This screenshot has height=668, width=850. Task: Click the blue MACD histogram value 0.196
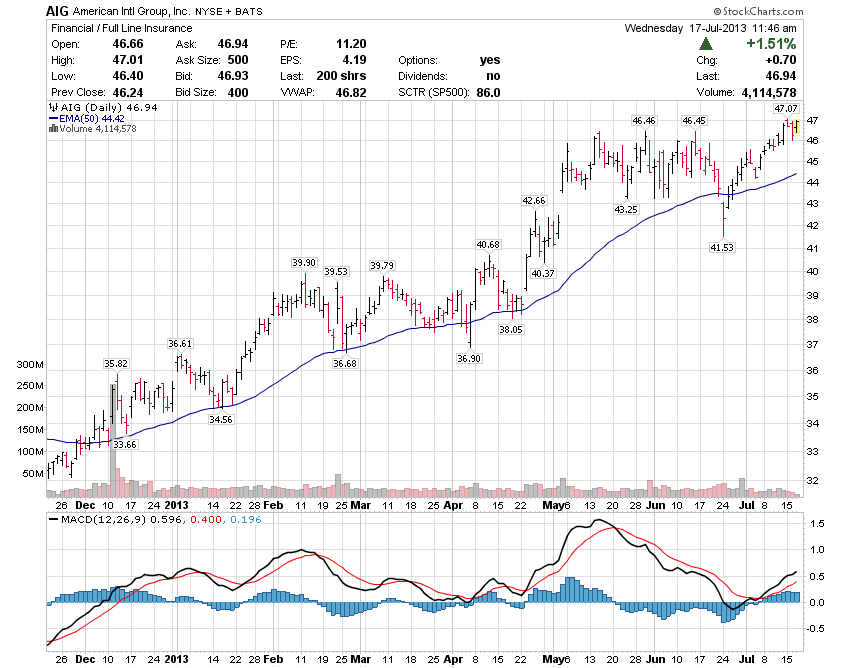click(x=246, y=519)
